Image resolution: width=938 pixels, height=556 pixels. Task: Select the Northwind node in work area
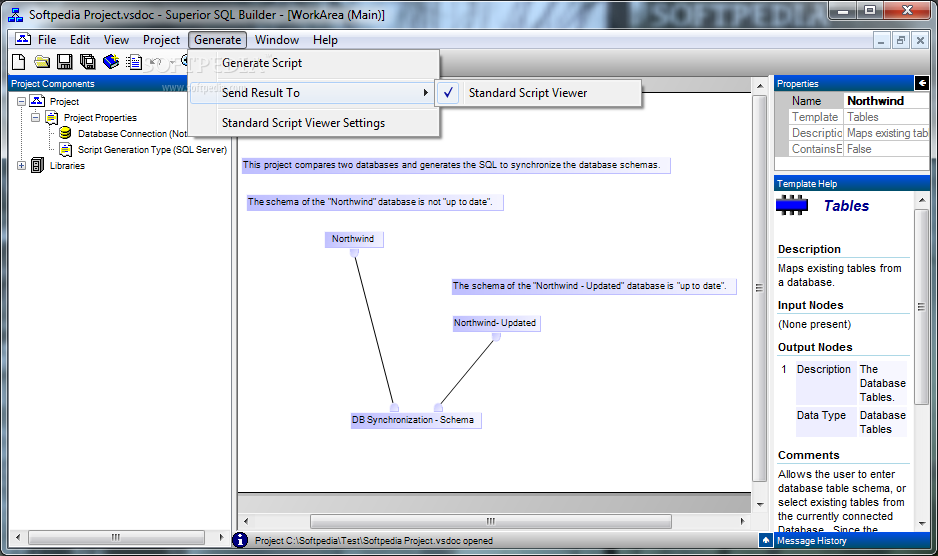tap(354, 239)
